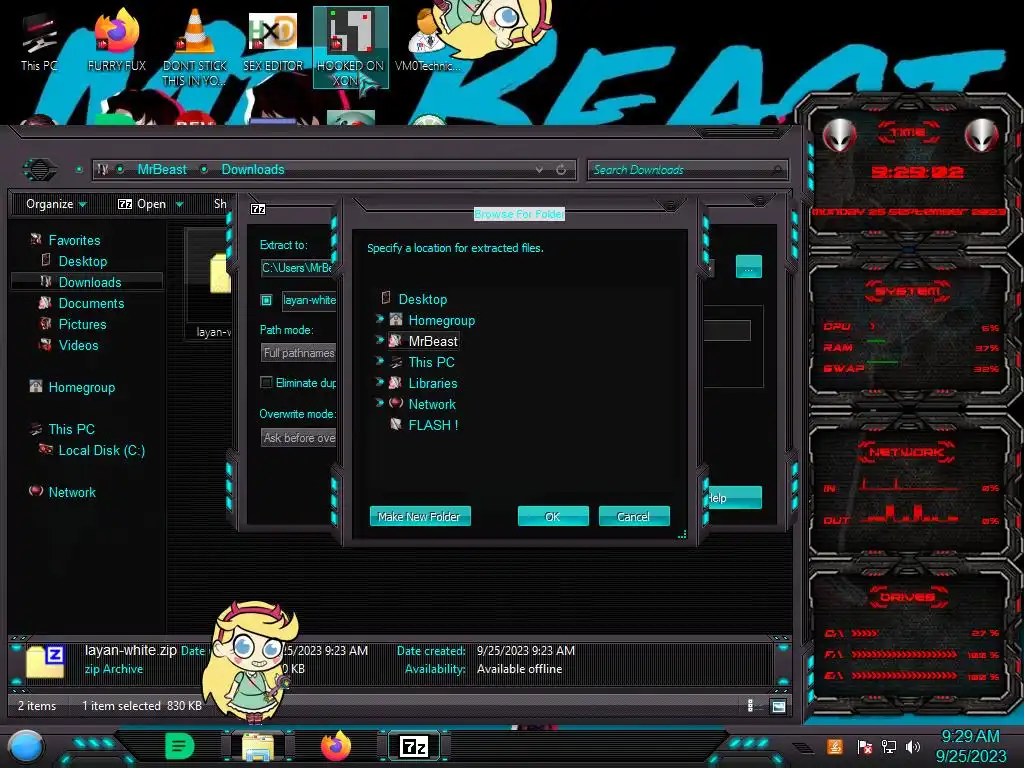Click the Explorer back navigation button
Viewport: 1024px width, 768px height.
click(x=40, y=170)
